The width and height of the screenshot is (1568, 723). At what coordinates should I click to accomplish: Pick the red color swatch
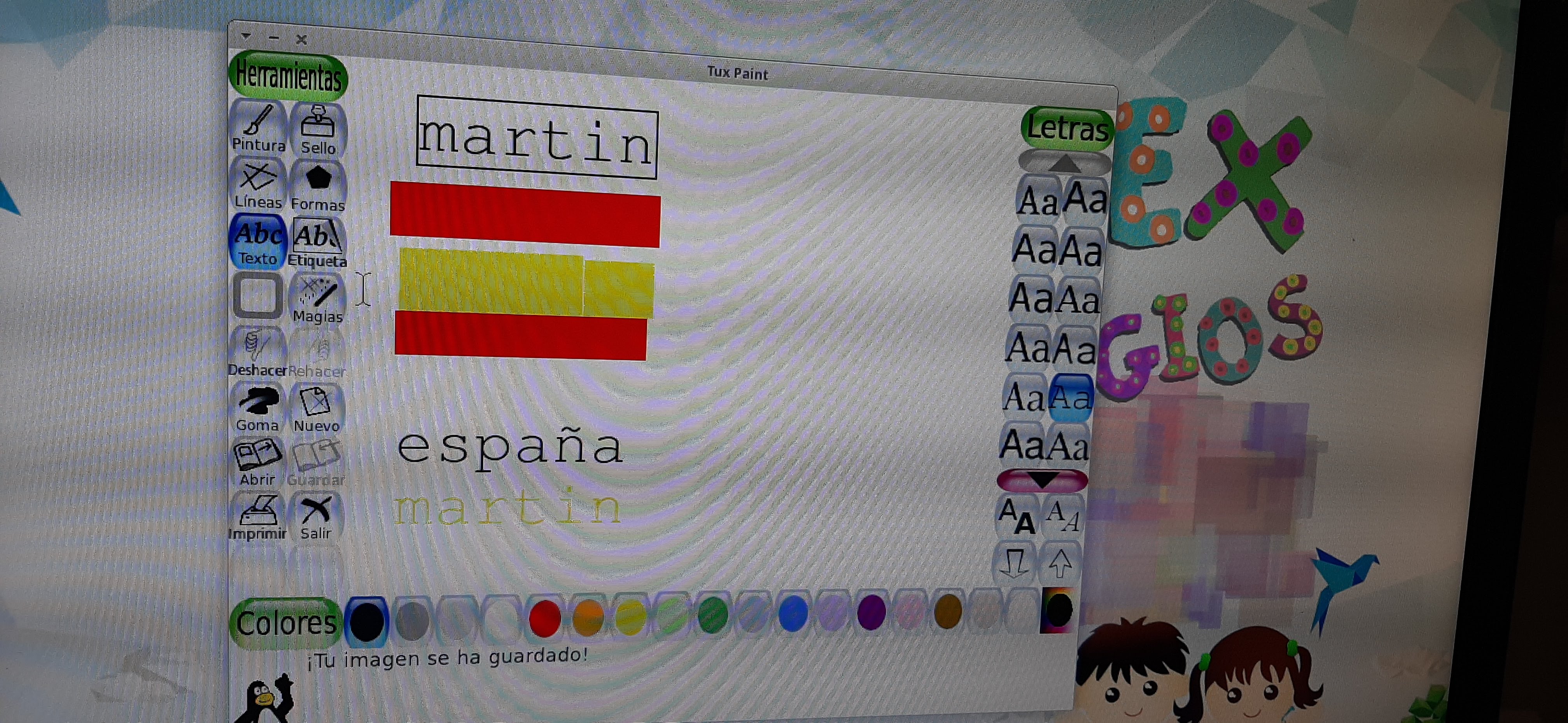coord(544,618)
